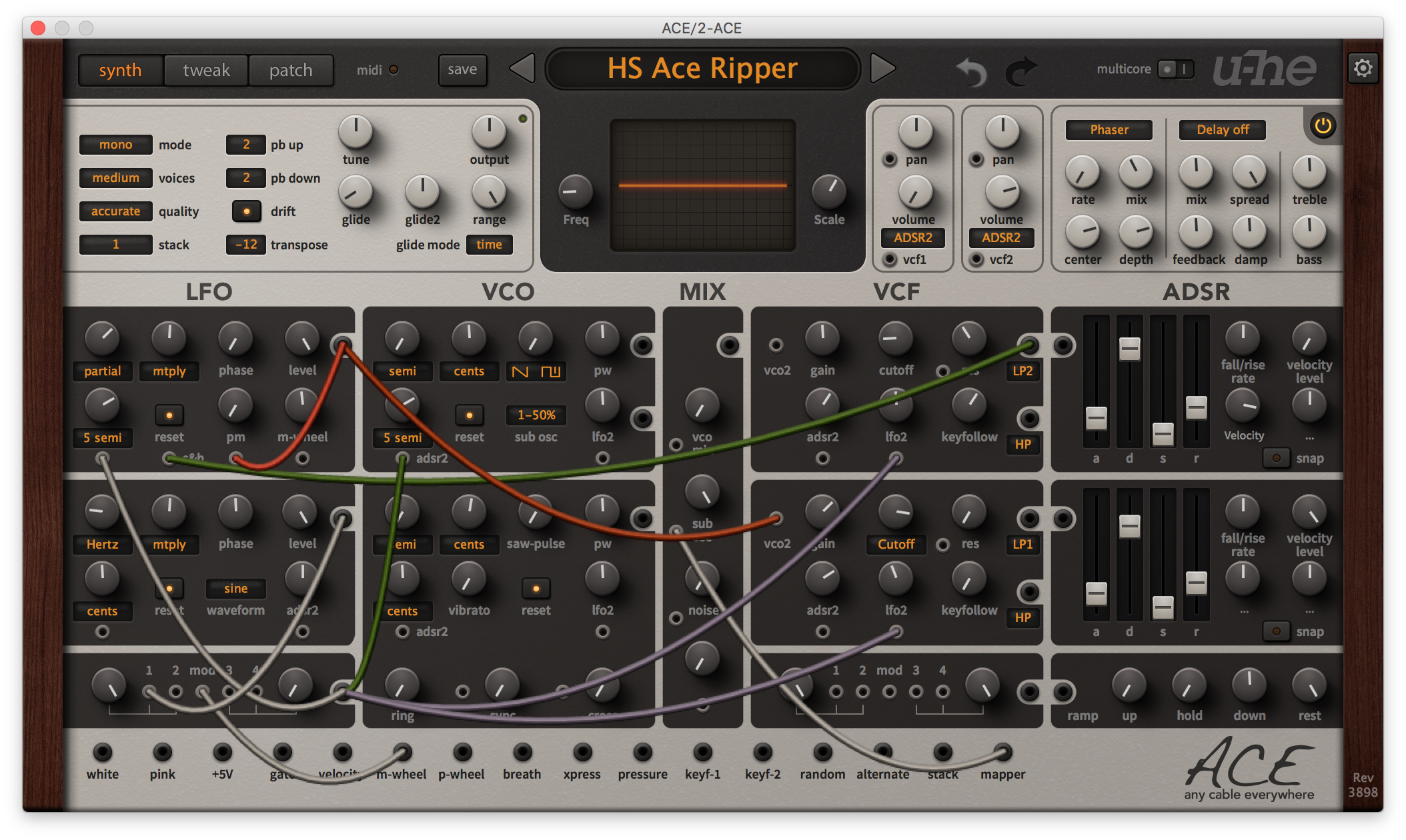Open the Phaser effect type selector

(x=1109, y=130)
